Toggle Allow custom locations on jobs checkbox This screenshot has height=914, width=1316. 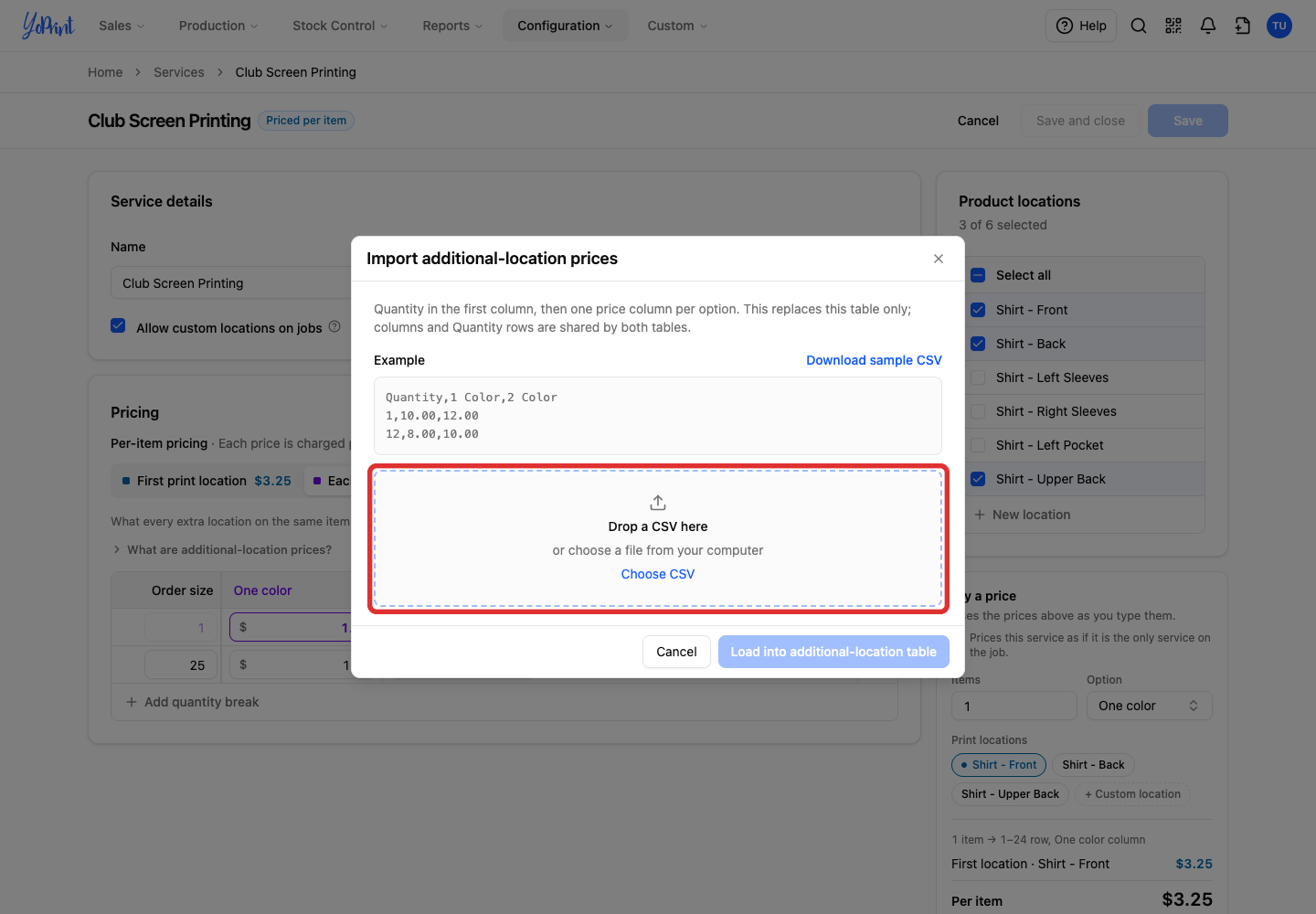(x=118, y=325)
